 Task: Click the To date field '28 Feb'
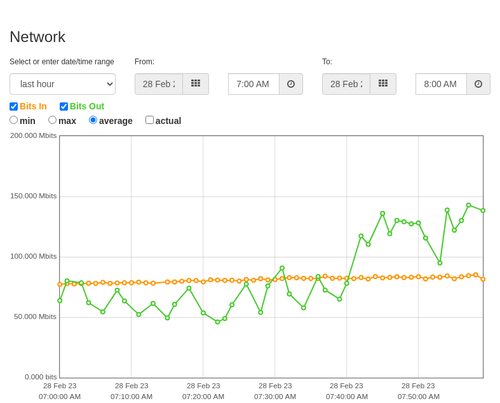coord(346,84)
